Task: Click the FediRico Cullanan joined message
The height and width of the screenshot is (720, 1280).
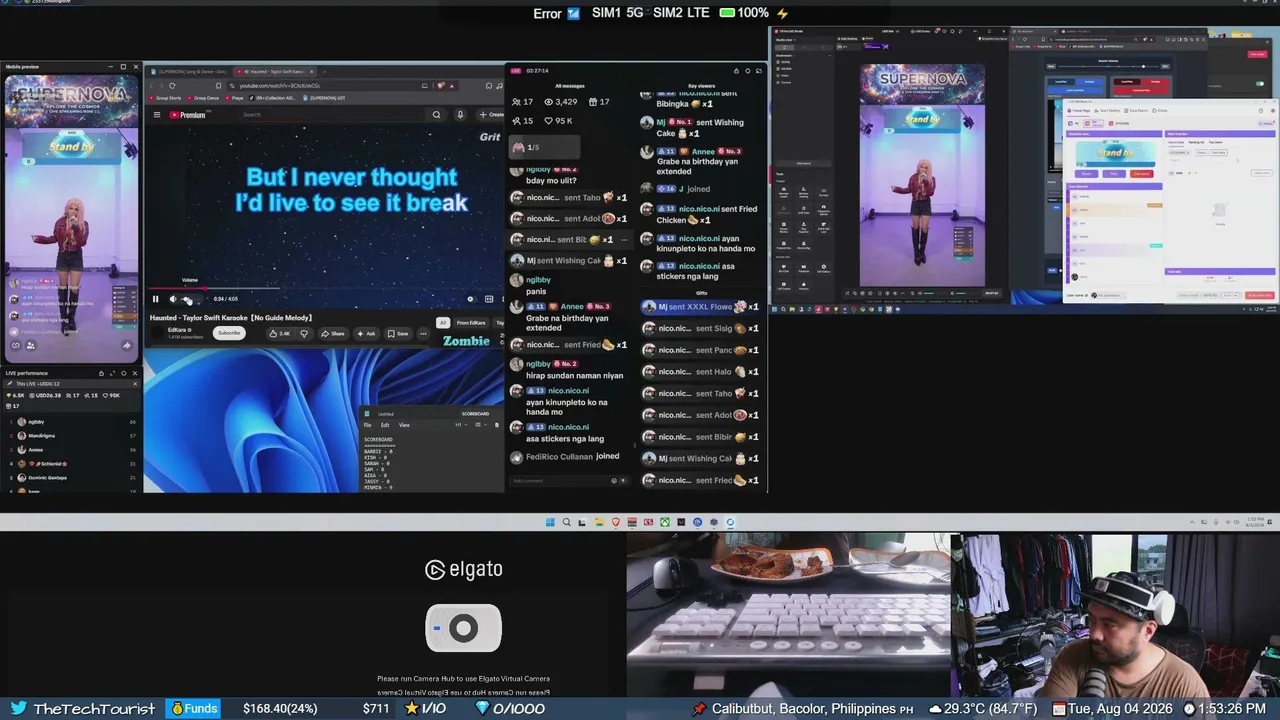Action: (x=565, y=456)
